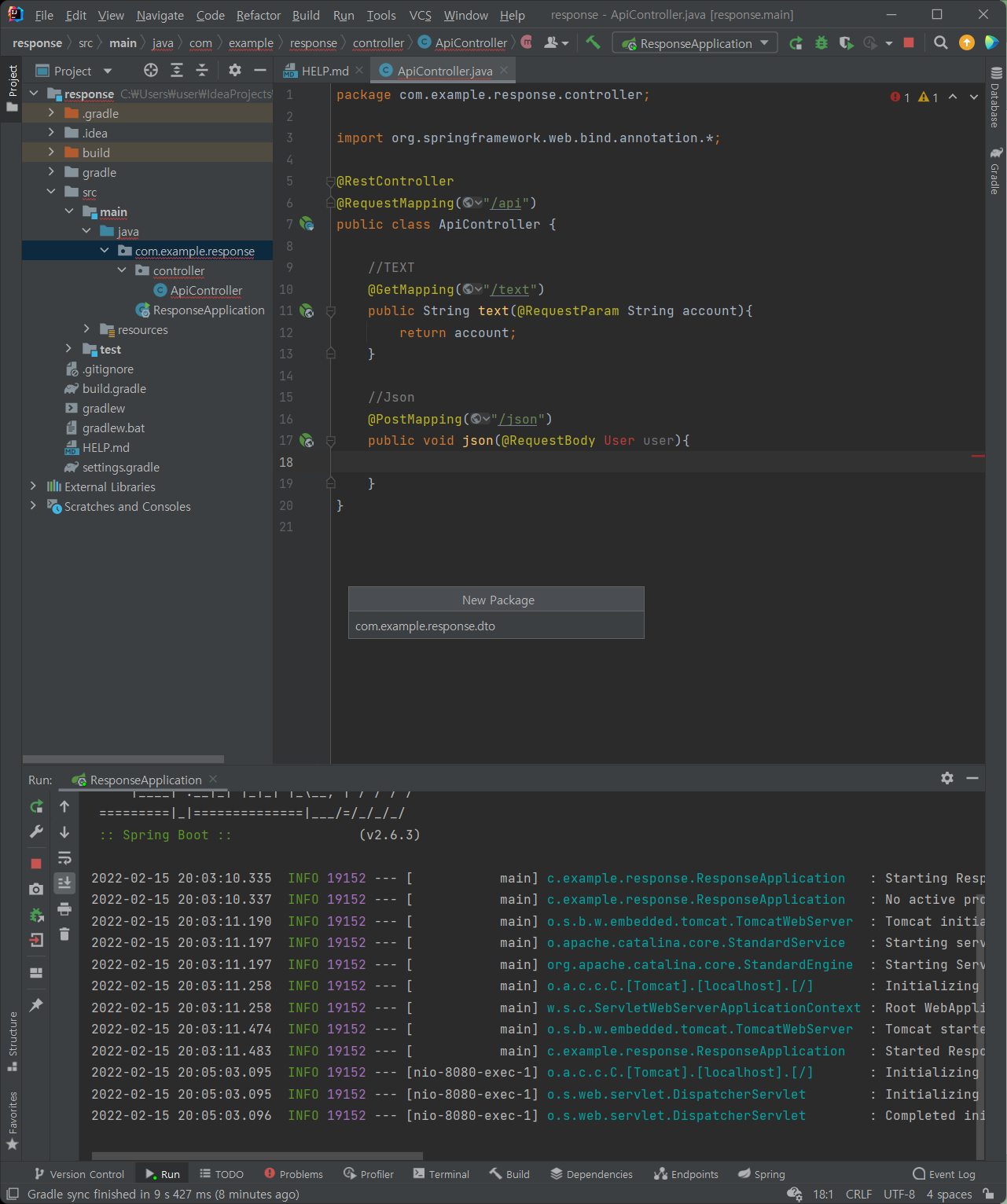Select ApiController in project tree
1007x1204 pixels.
click(x=206, y=290)
